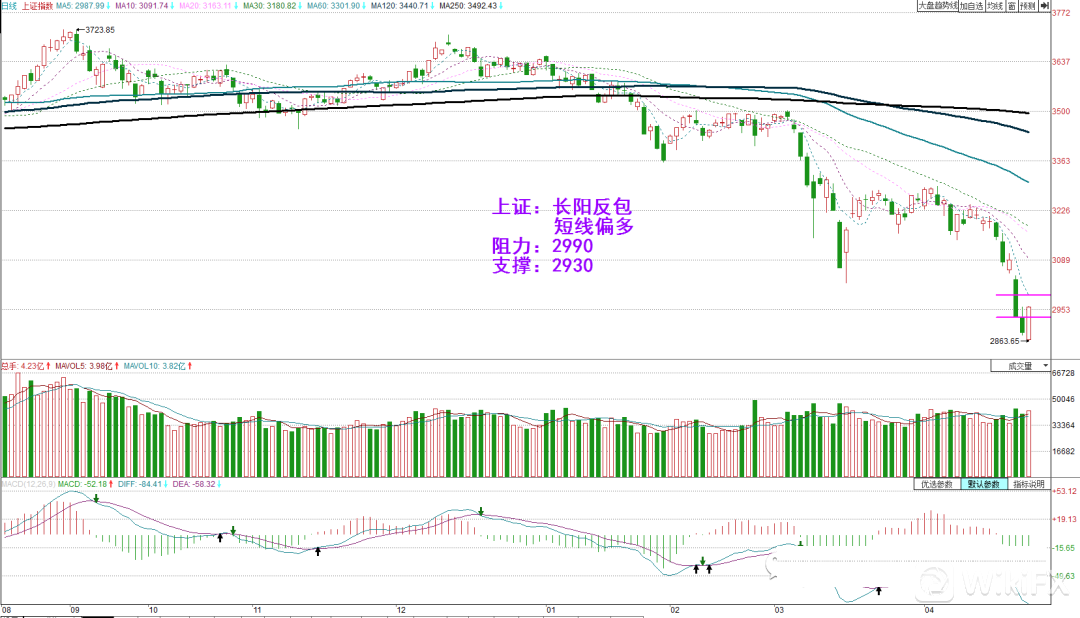Click the 上证指数 chart title
This screenshot has height=618, width=1080.
point(36,6)
